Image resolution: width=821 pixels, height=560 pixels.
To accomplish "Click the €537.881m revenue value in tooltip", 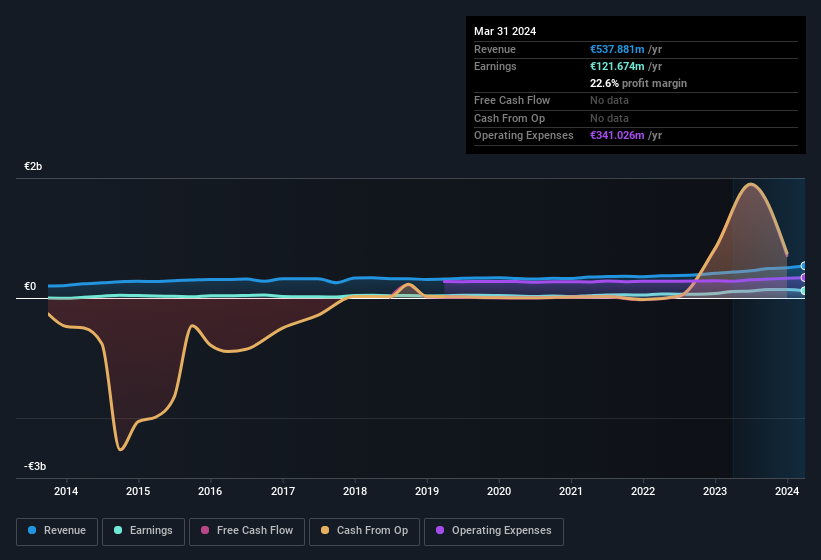I will (617, 49).
